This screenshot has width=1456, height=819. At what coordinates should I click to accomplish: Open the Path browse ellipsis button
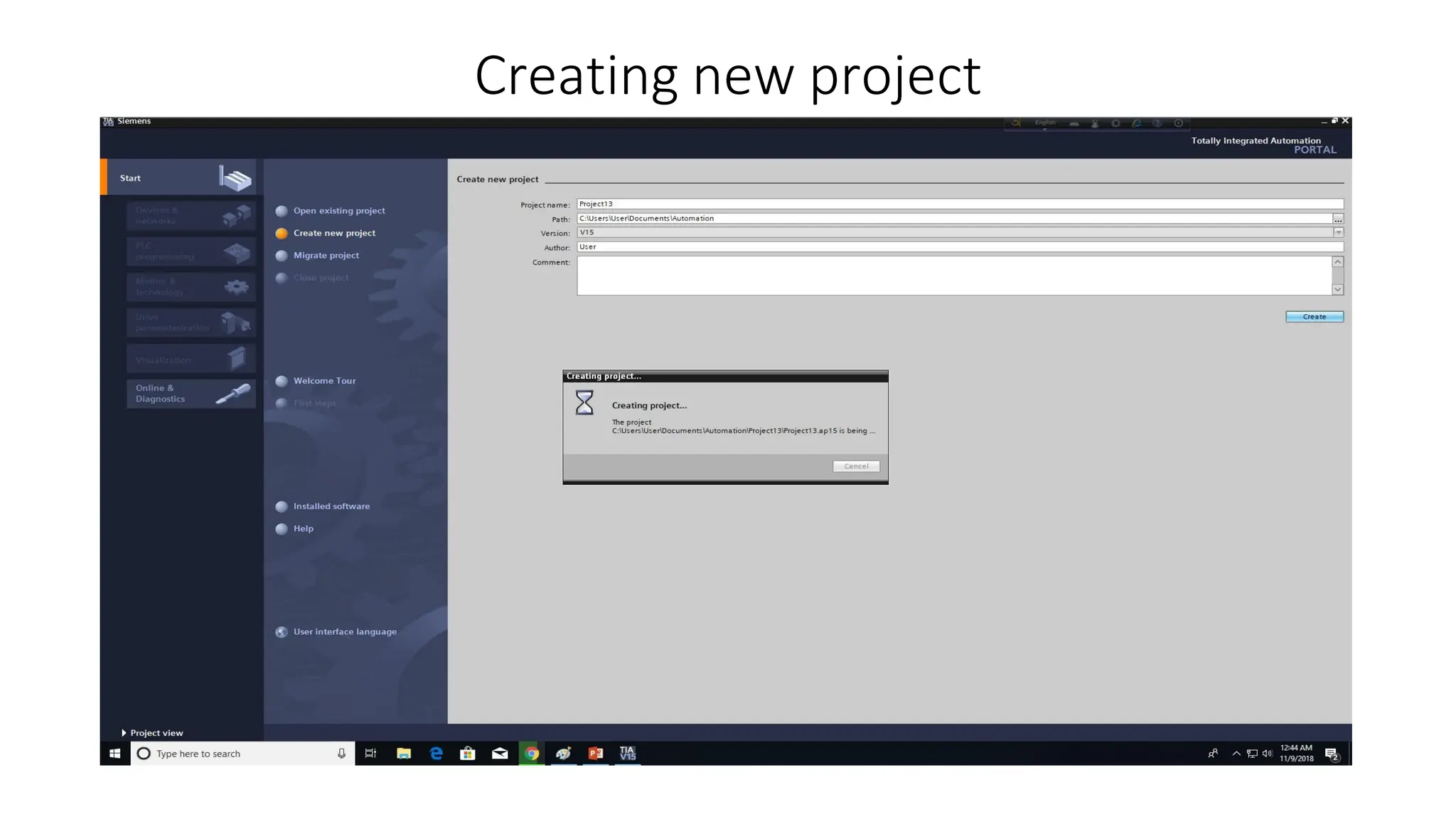[1338, 219]
